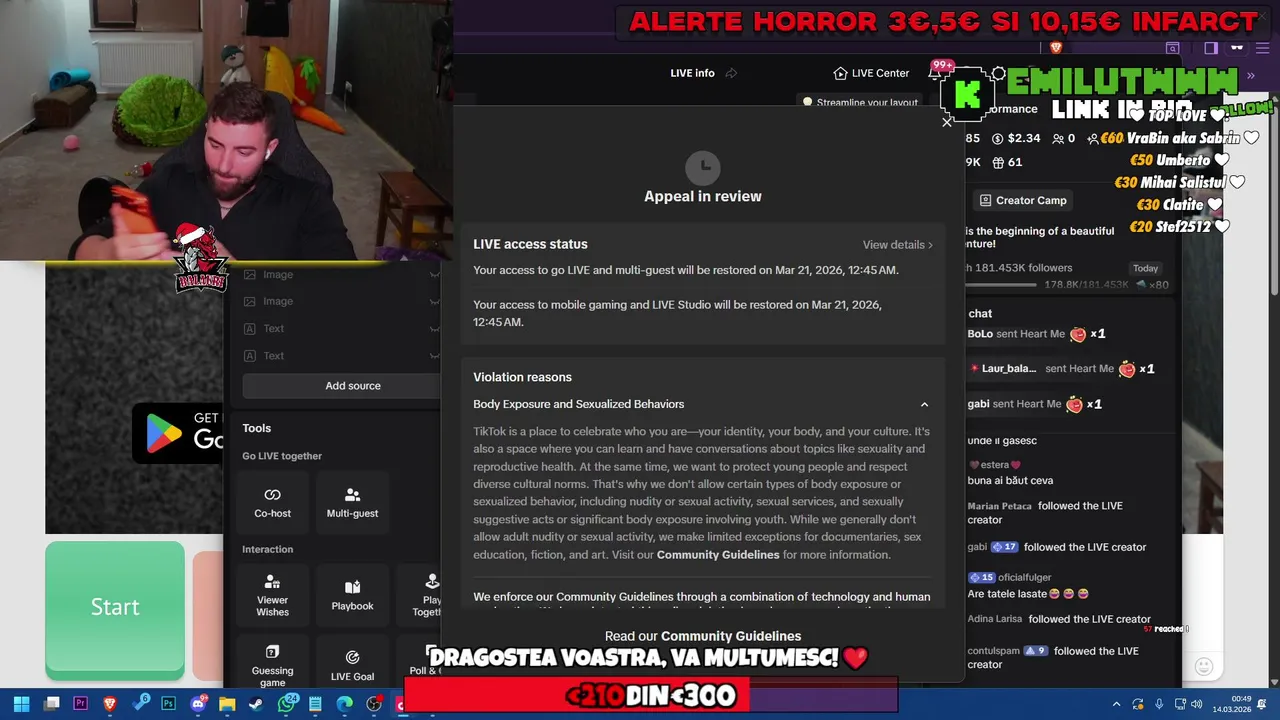
Task: Click the Windows Start button
Action: [21, 704]
